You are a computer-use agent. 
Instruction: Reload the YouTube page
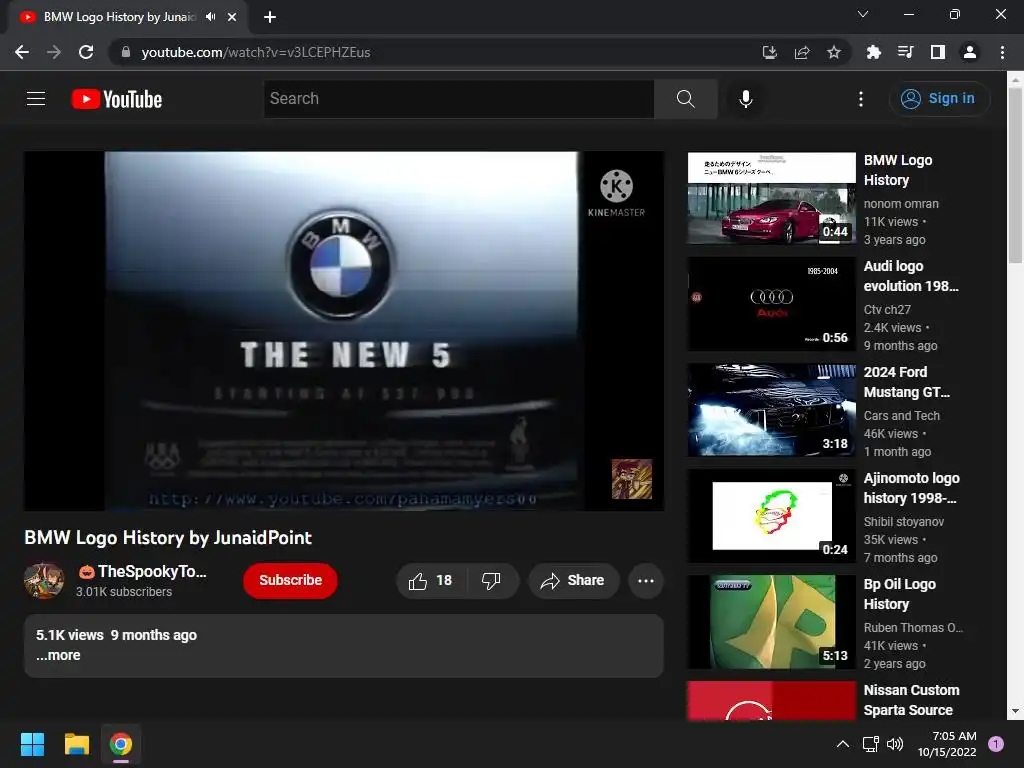click(86, 52)
